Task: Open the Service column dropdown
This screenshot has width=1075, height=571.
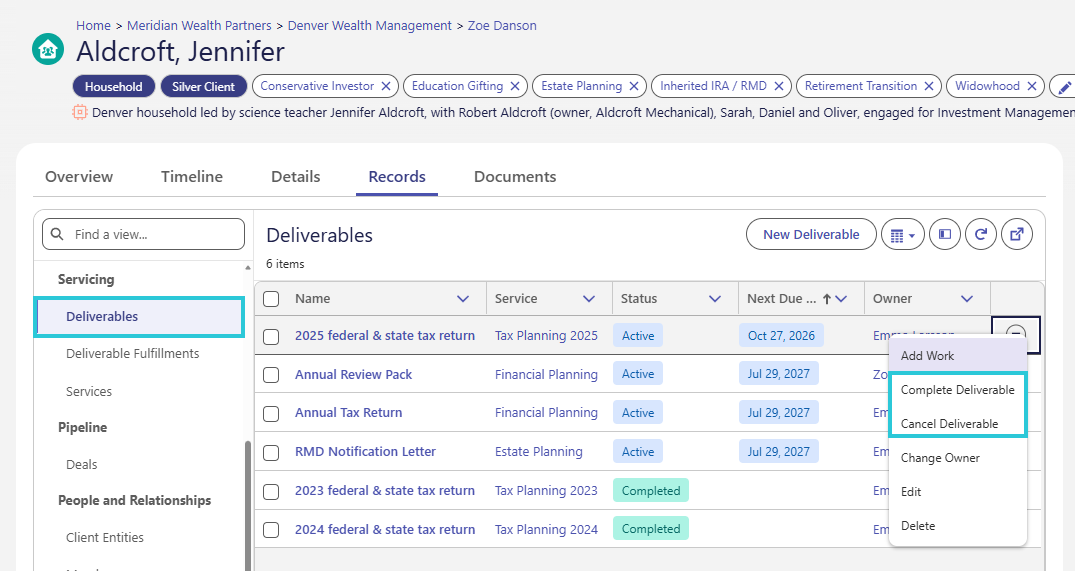Action: pyautogui.click(x=589, y=299)
